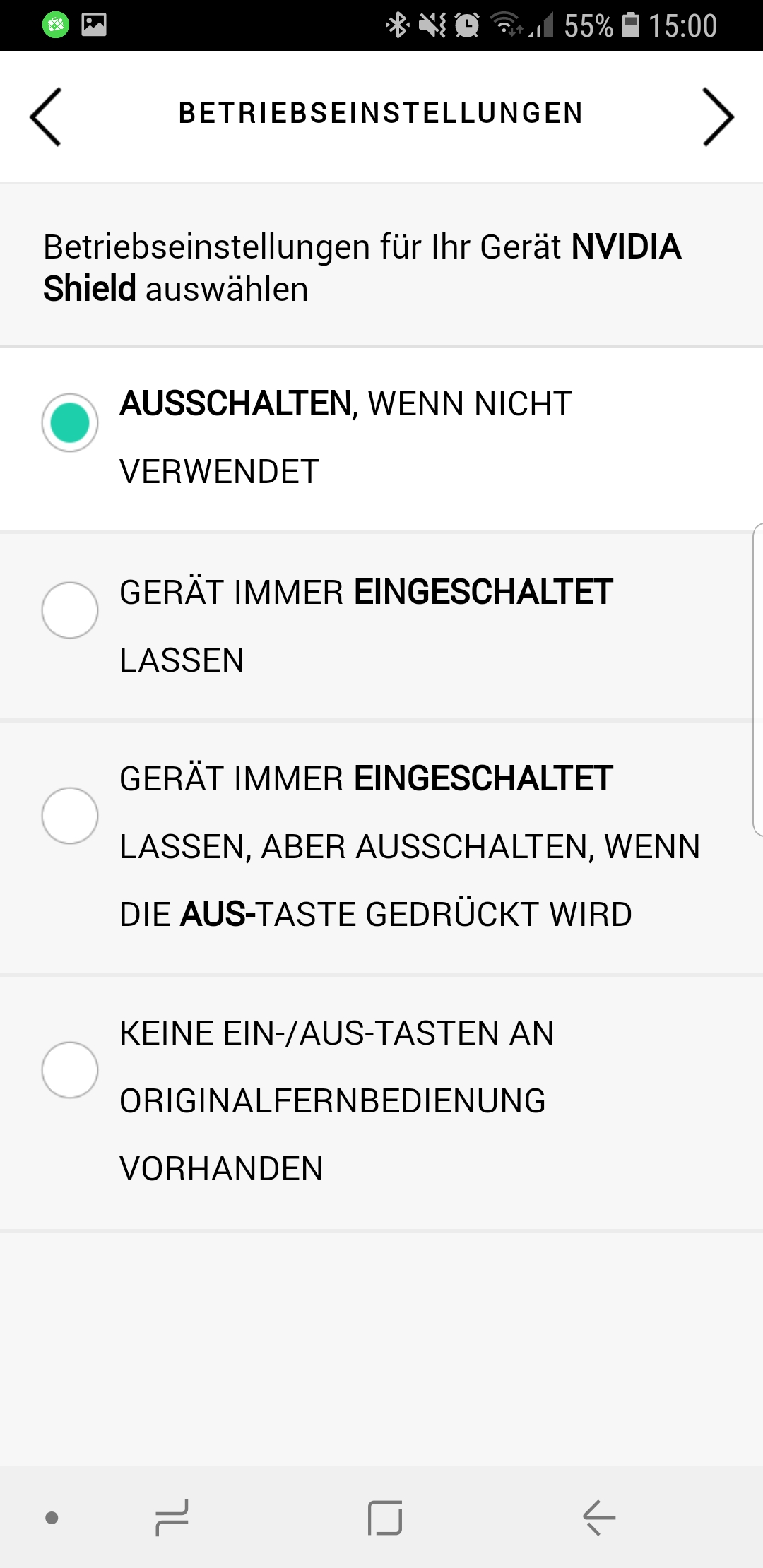Screen dimensions: 763x1568
Task: Tap the edge panel handle on right side
Action: coord(757,679)
